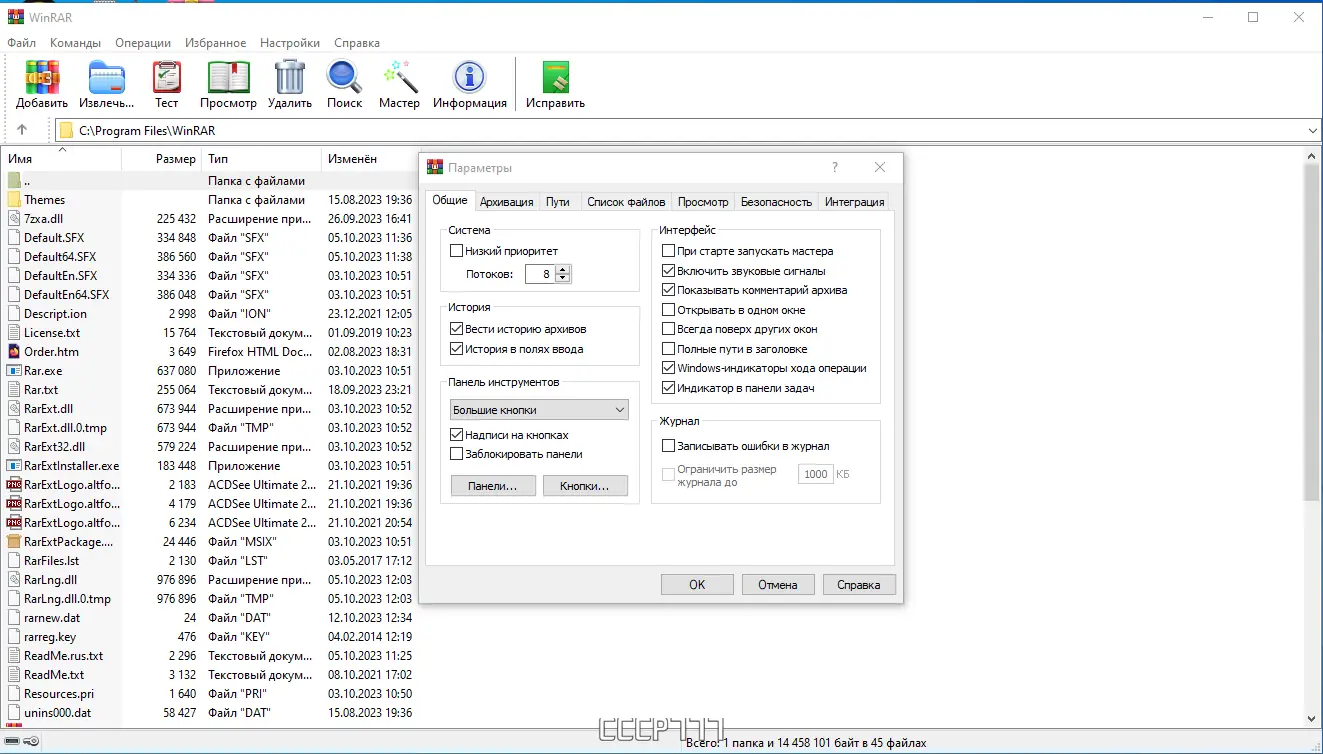The width and height of the screenshot is (1323, 754).
Task: Click the RarLng.dll file icon
Action: pos(14,580)
